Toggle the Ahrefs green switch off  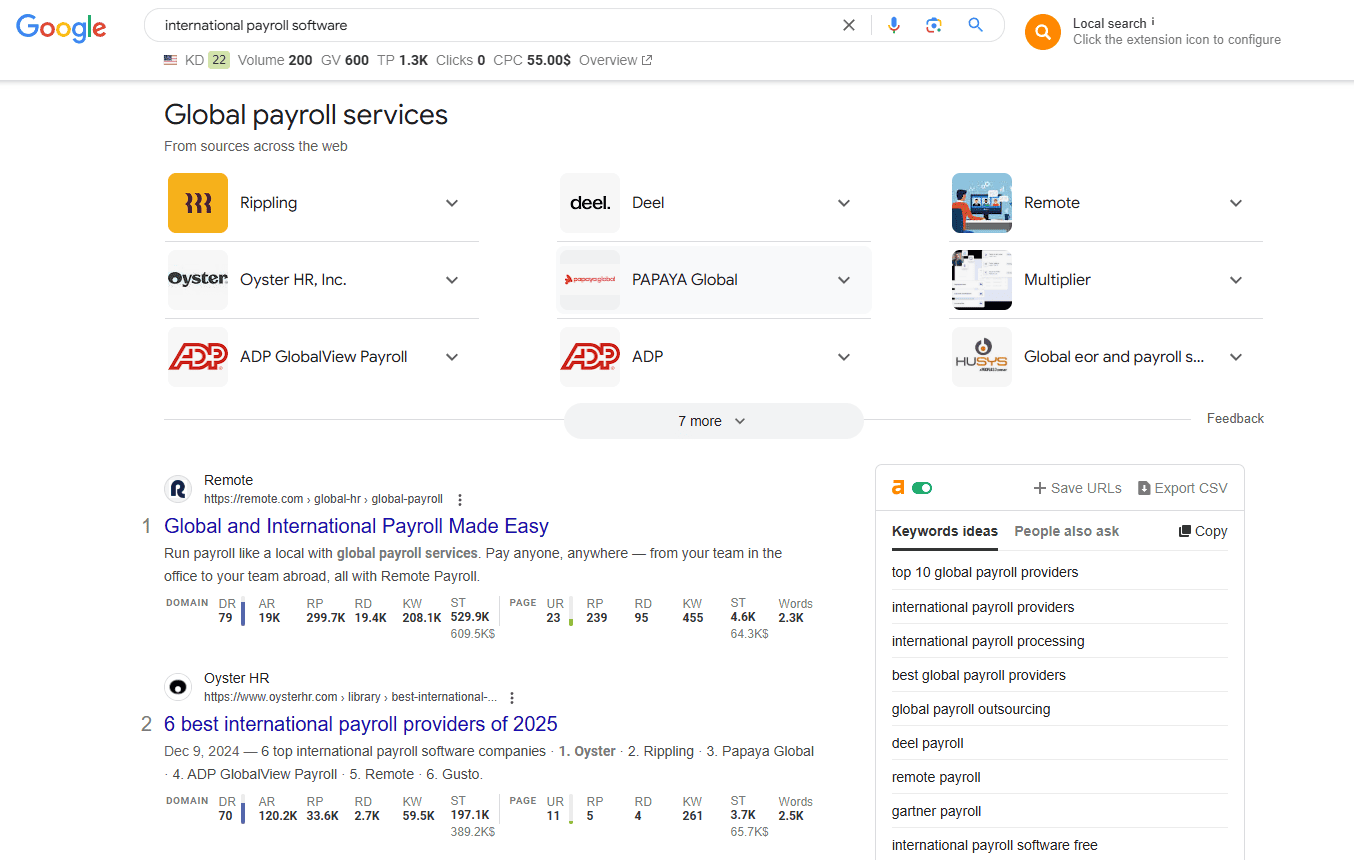tap(922, 488)
